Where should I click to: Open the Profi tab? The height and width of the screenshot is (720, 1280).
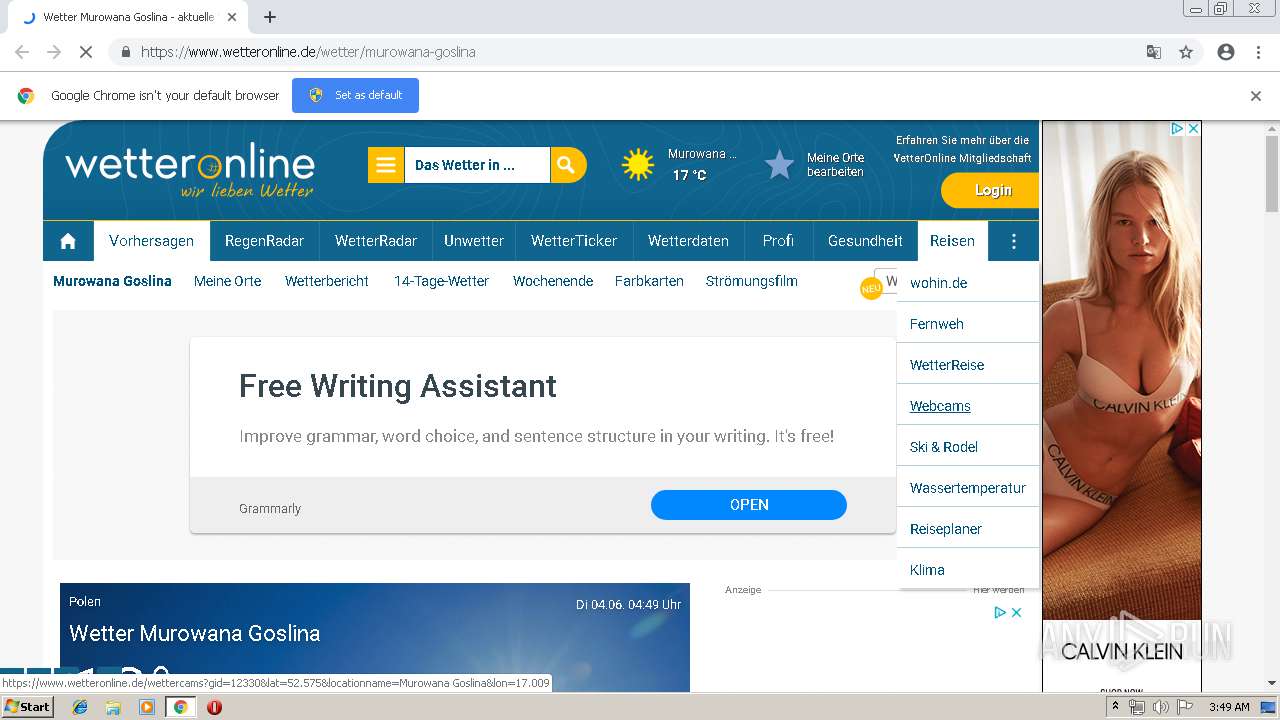point(778,241)
